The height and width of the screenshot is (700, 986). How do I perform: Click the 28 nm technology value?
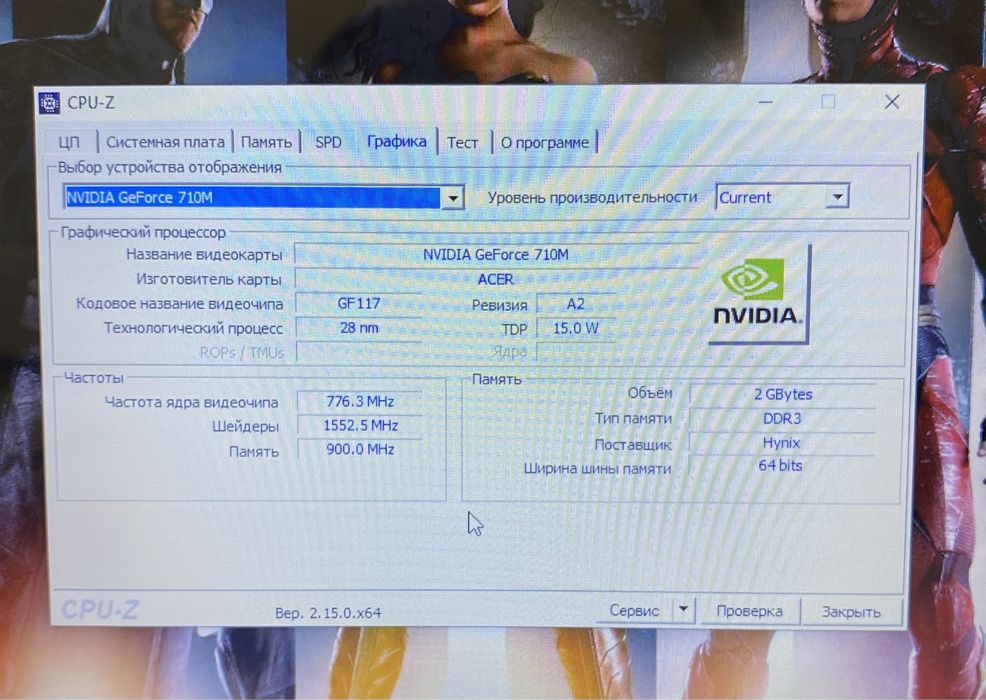pos(359,328)
